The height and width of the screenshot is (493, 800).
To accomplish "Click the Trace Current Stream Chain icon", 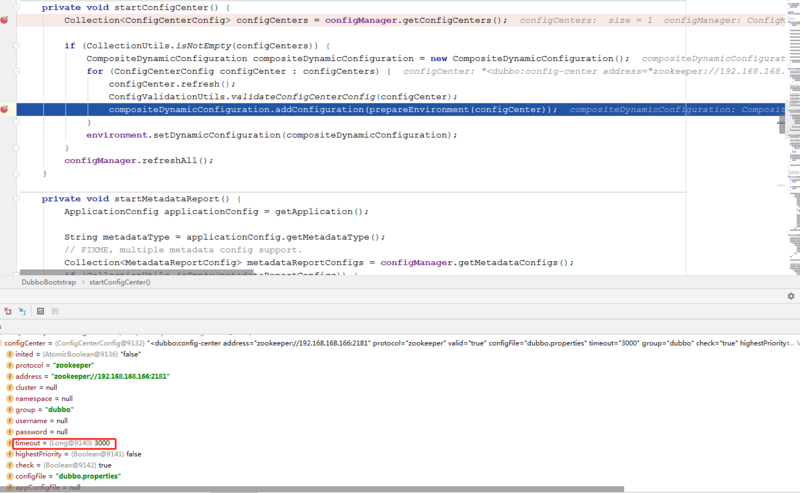I will [55, 311].
